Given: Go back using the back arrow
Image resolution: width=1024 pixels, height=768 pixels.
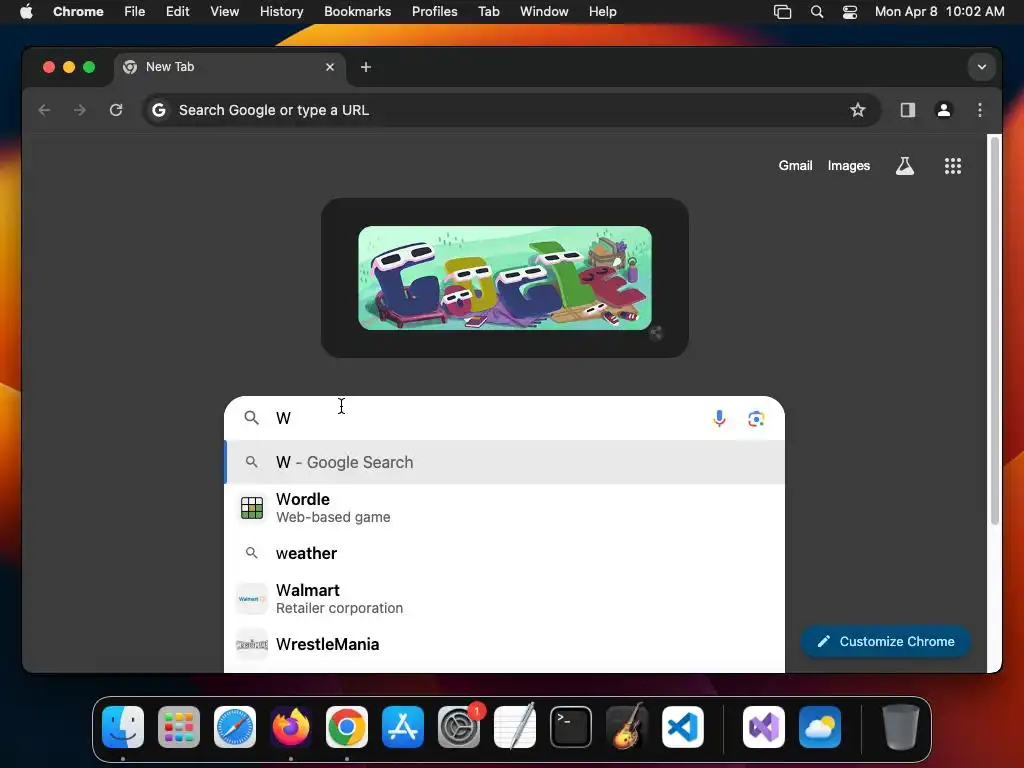Looking at the screenshot, I should click(44, 110).
